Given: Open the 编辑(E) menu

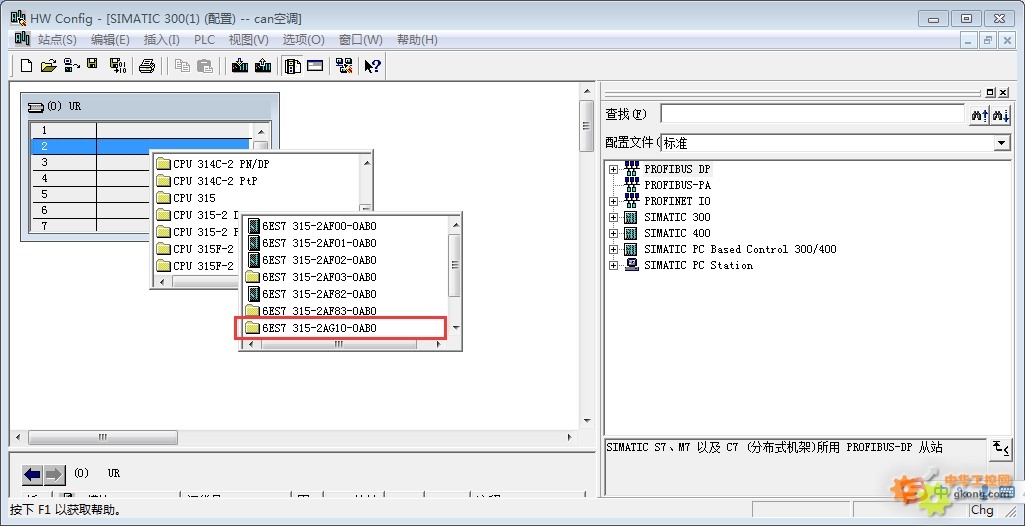Looking at the screenshot, I should tap(110, 40).
